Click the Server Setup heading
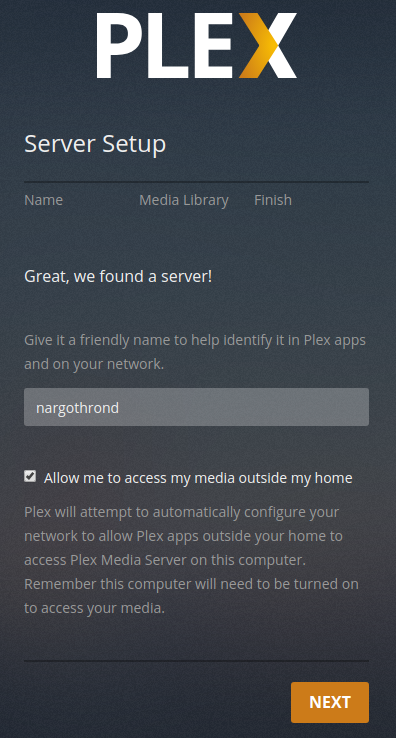This screenshot has width=396, height=738. point(95,144)
